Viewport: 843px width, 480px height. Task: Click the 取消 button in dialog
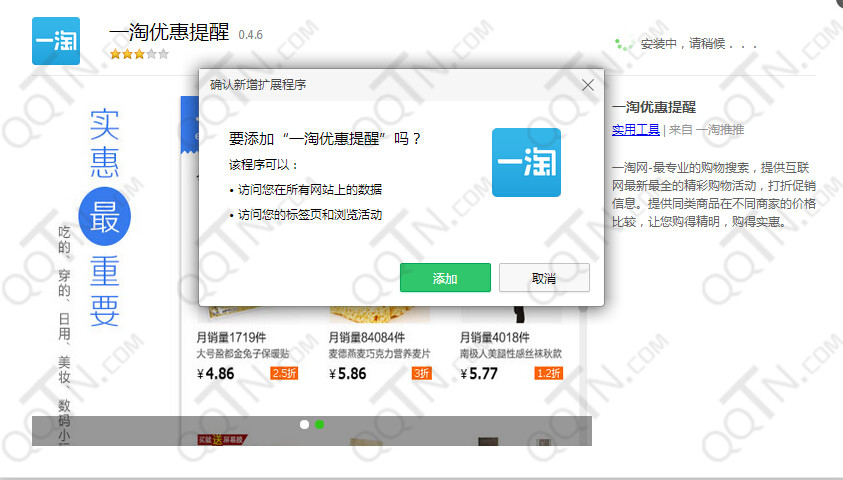[544, 278]
